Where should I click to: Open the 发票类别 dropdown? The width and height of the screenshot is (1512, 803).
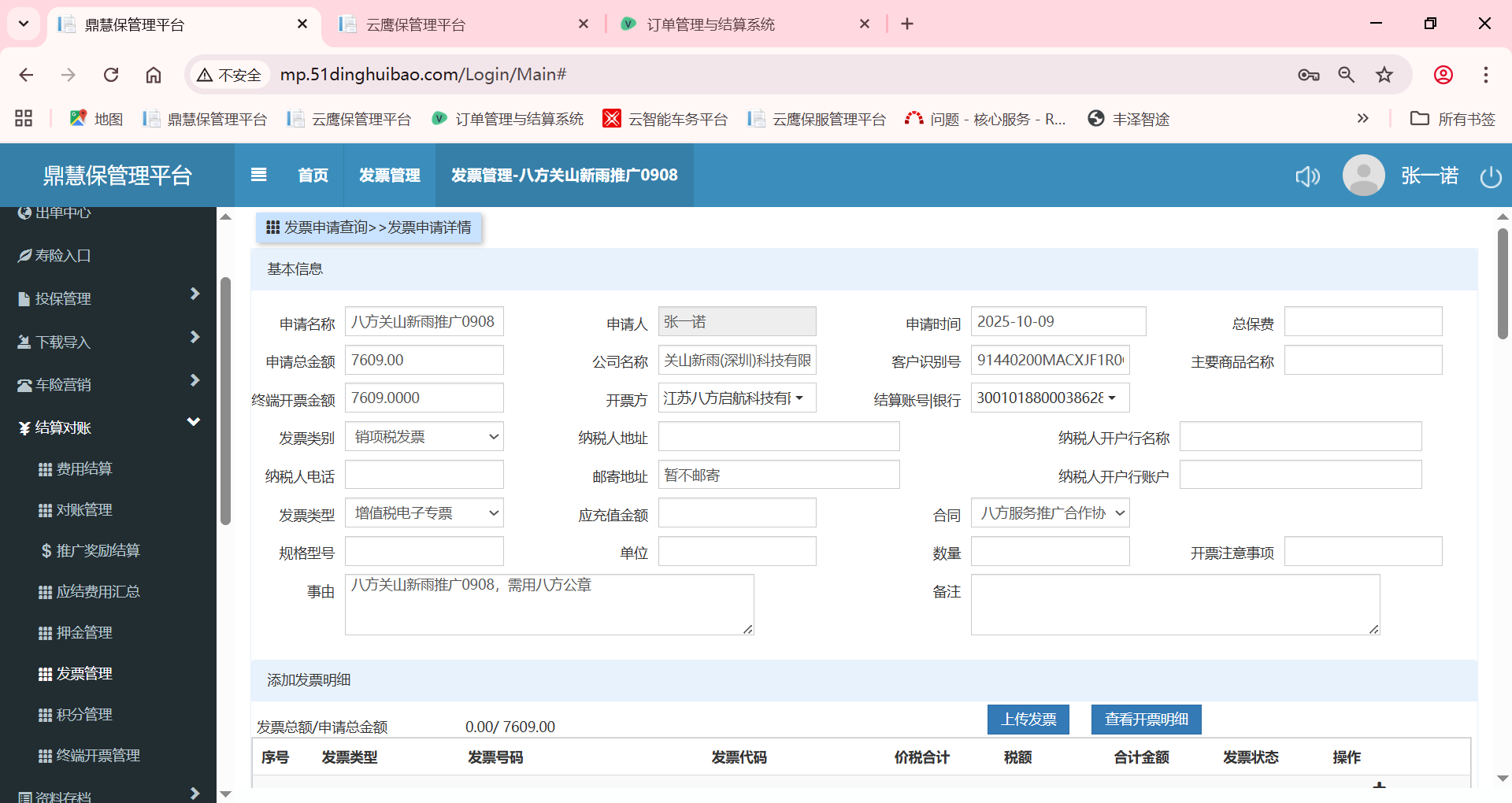(424, 437)
